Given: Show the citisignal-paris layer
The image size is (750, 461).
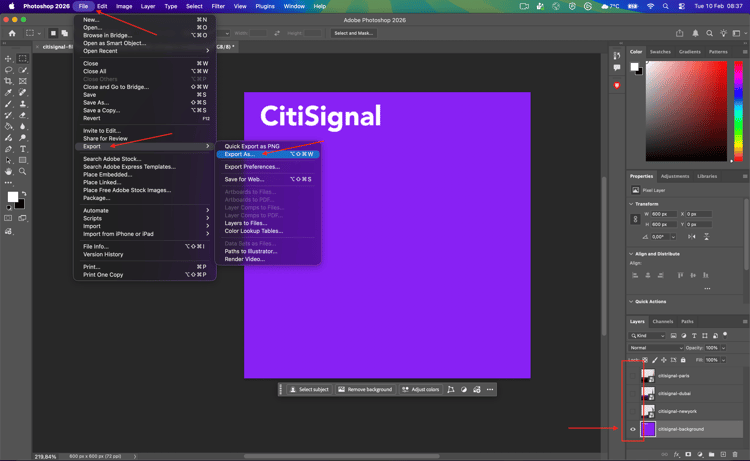Looking at the screenshot, I should [633, 375].
